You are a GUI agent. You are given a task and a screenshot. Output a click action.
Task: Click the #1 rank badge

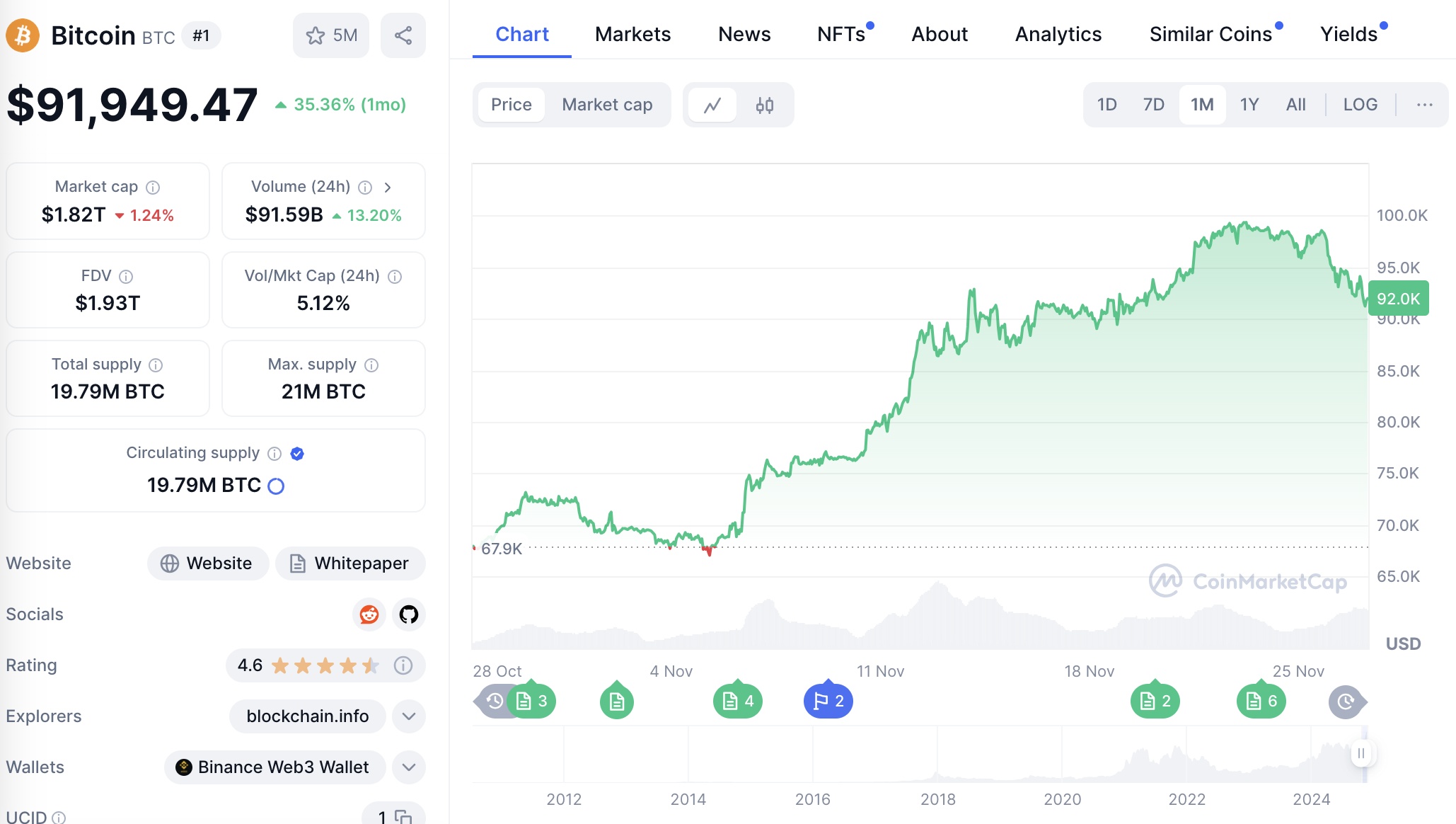(202, 35)
